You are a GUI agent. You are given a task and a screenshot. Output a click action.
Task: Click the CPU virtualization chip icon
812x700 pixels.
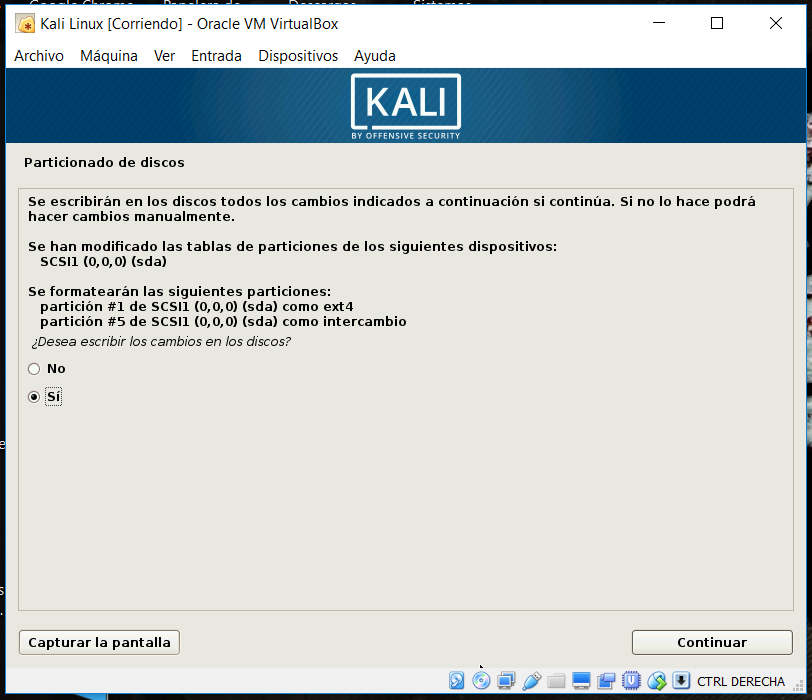point(632,681)
